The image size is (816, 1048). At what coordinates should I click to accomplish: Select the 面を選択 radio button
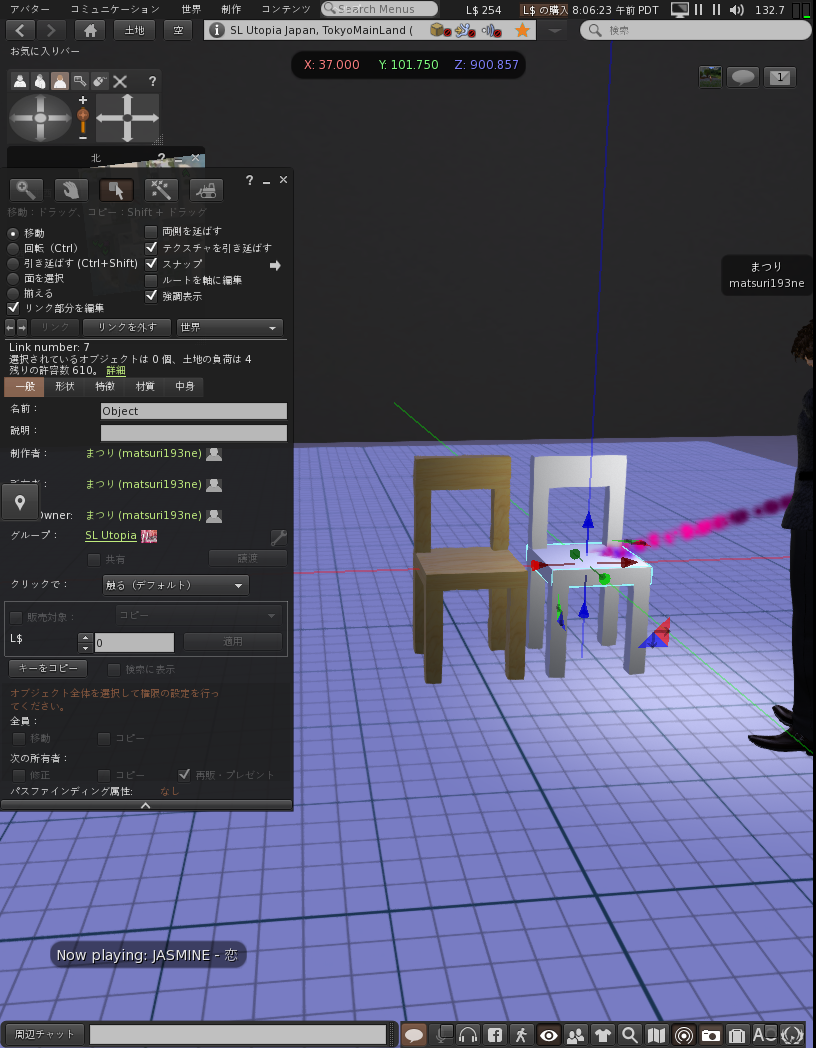tap(13, 278)
